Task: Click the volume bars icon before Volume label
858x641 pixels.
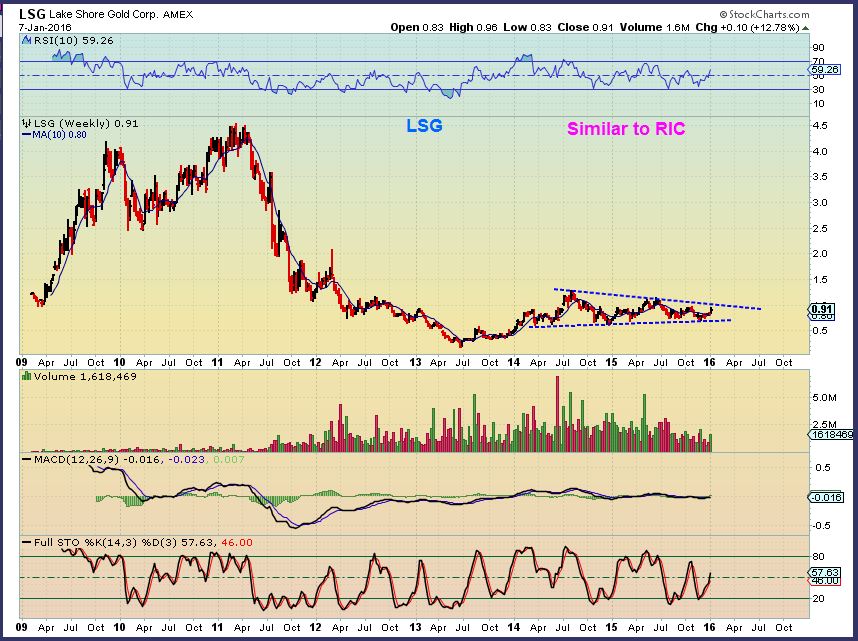Action: pyautogui.click(x=26, y=376)
